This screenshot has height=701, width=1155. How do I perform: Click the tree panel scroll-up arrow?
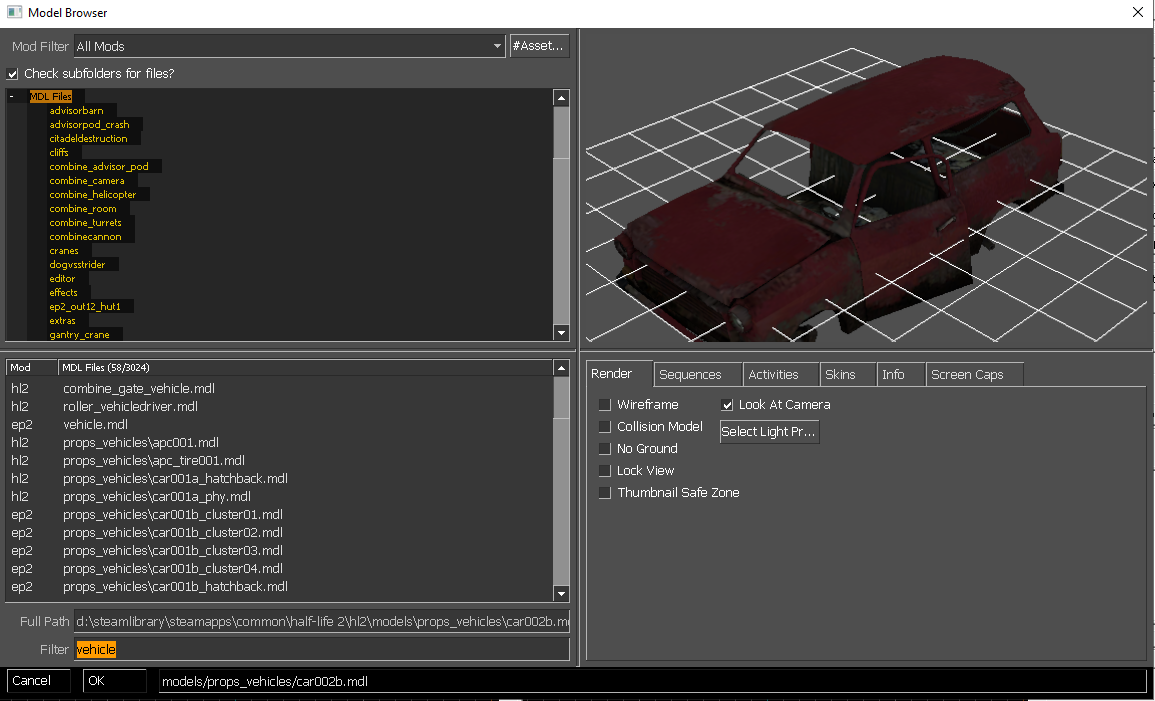(561, 98)
